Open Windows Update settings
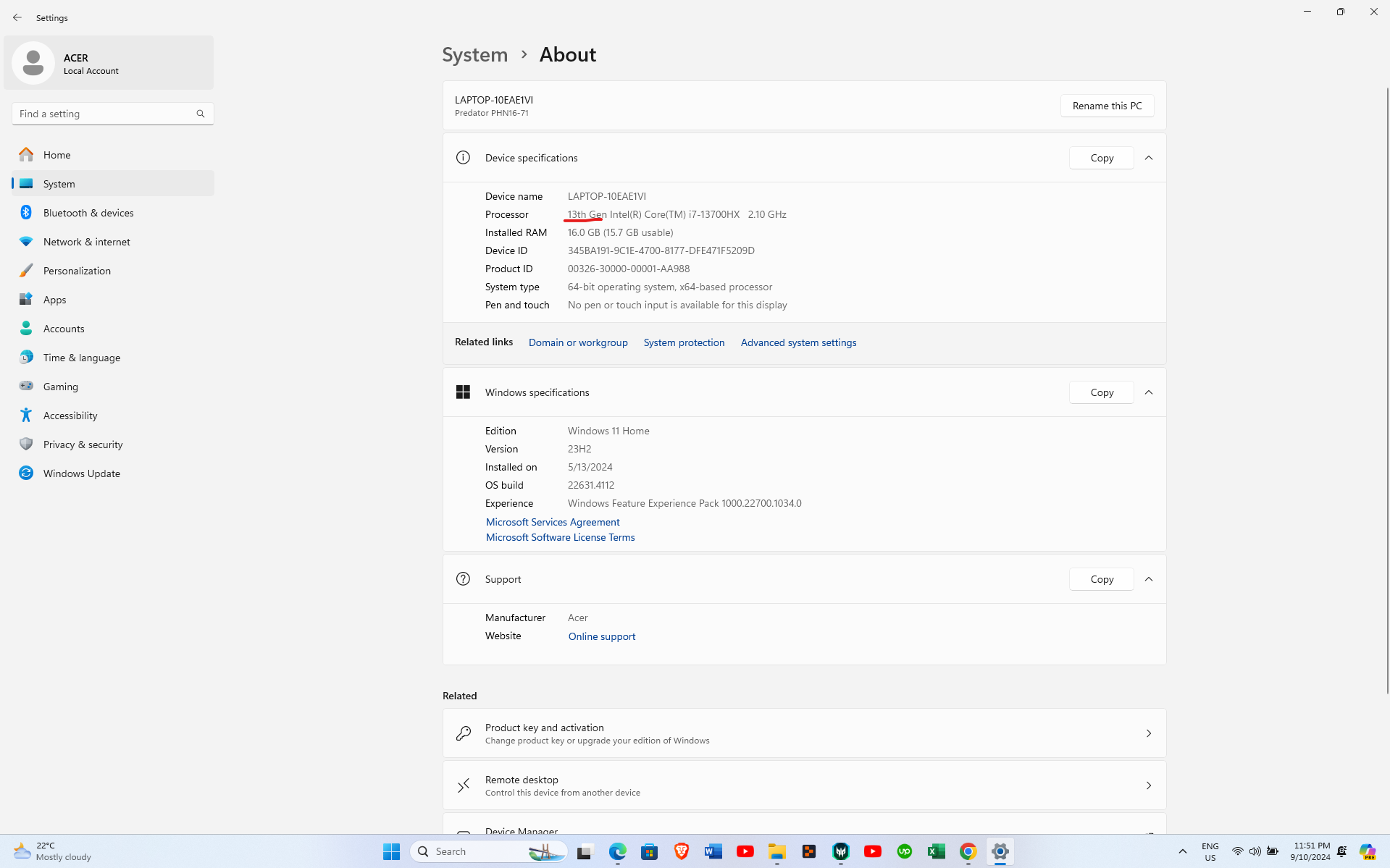Screen dimensions: 1390x868 tap(113, 473)
